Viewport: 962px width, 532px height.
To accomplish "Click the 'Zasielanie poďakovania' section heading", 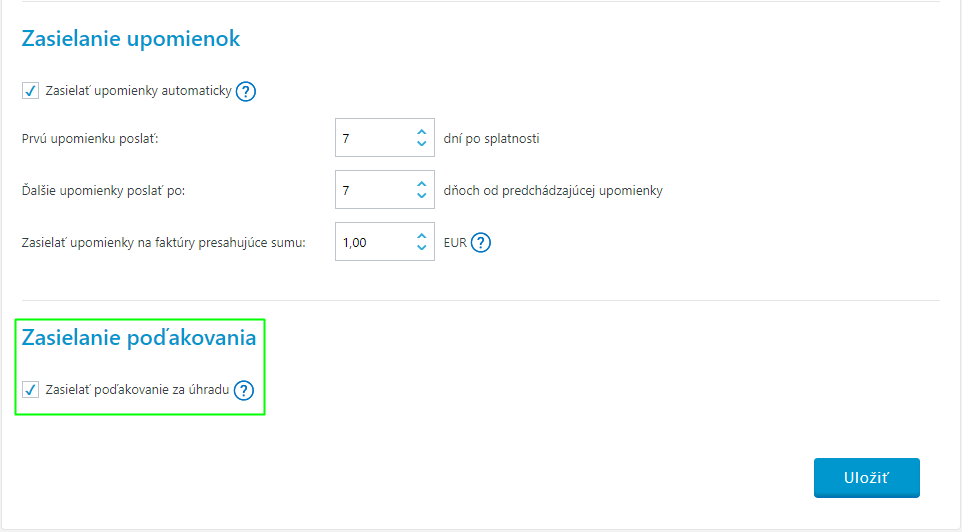I will point(138,338).
